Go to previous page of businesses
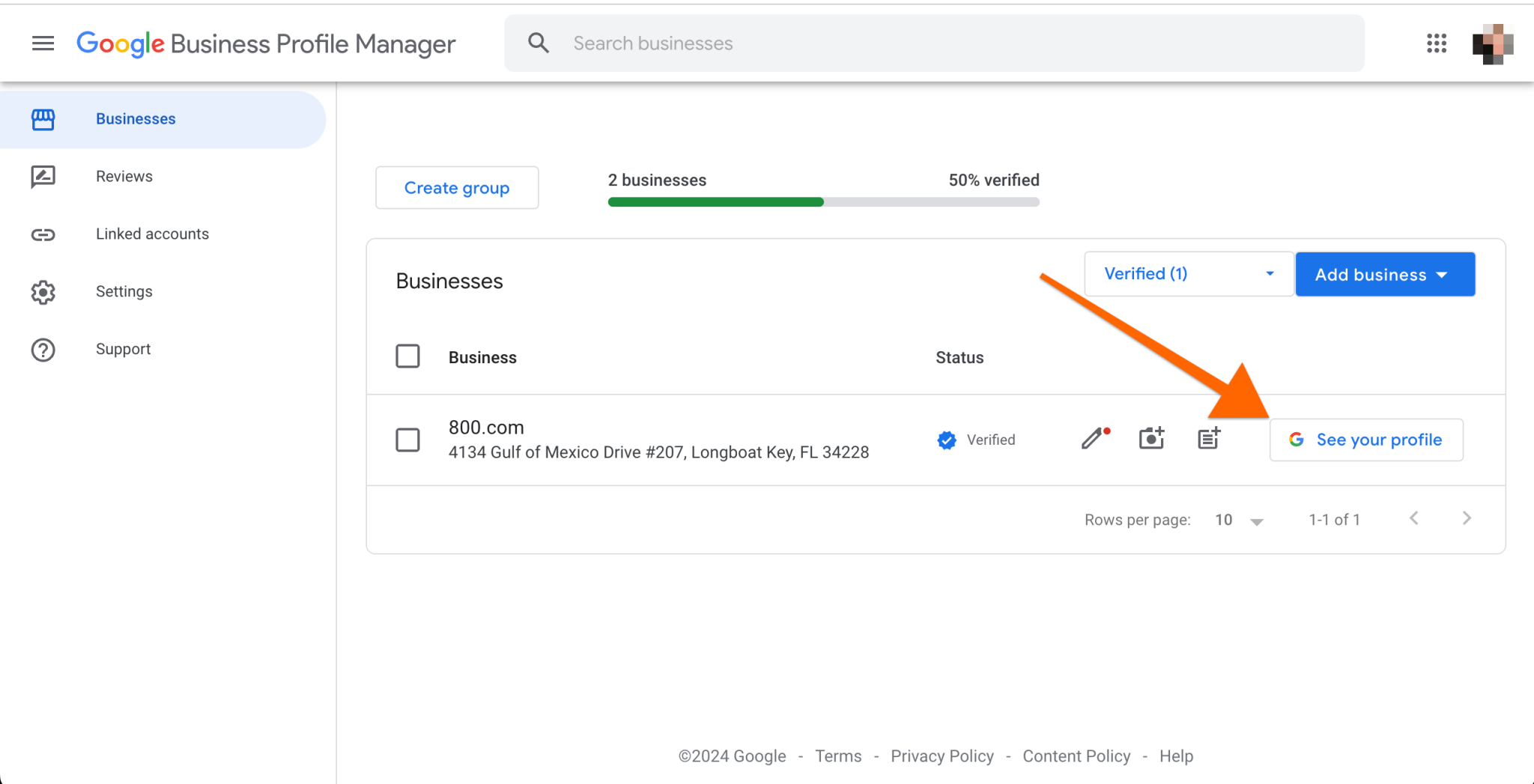The image size is (1534, 784). click(1413, 518)
